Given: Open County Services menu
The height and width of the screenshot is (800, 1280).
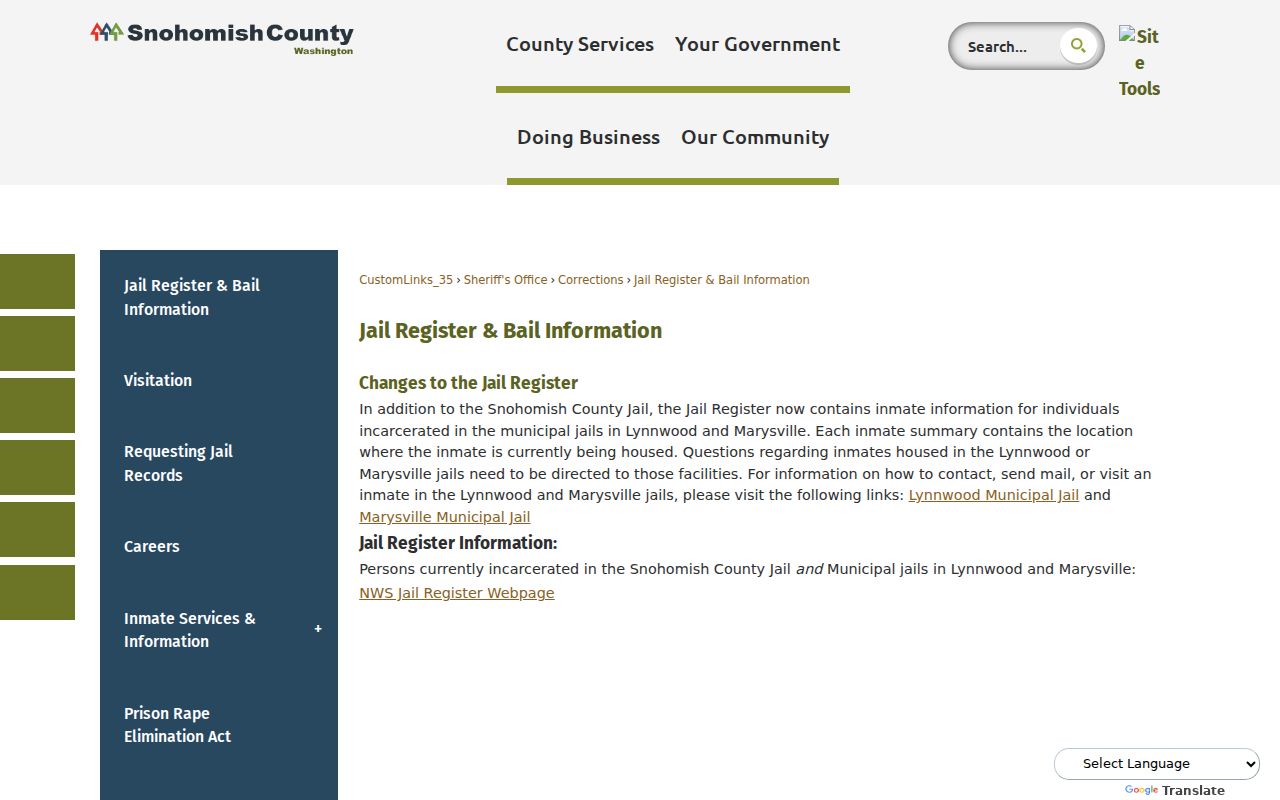Looking at the screenshot, I should click(580, 45).
